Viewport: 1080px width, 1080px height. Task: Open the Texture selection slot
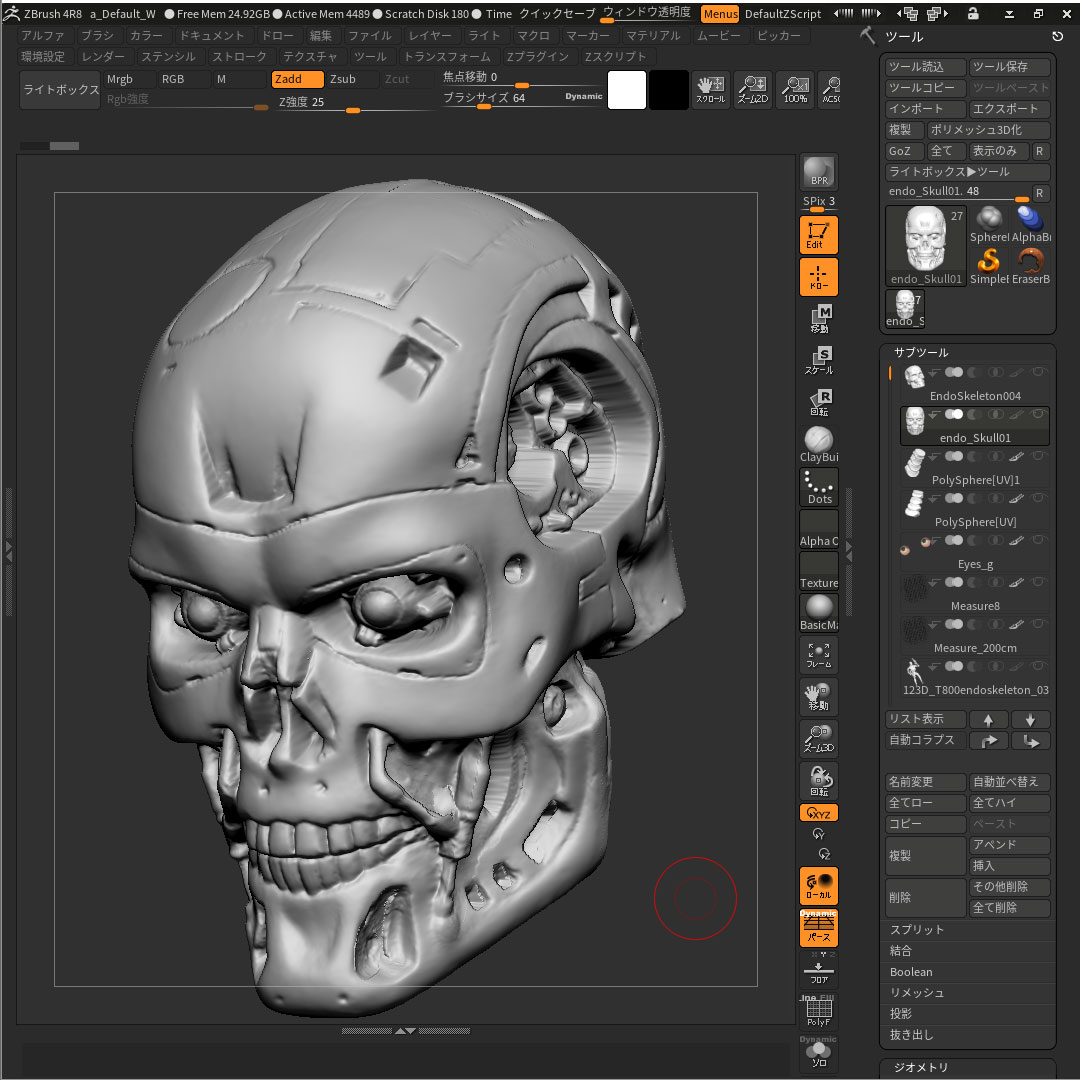click(818, 571)
